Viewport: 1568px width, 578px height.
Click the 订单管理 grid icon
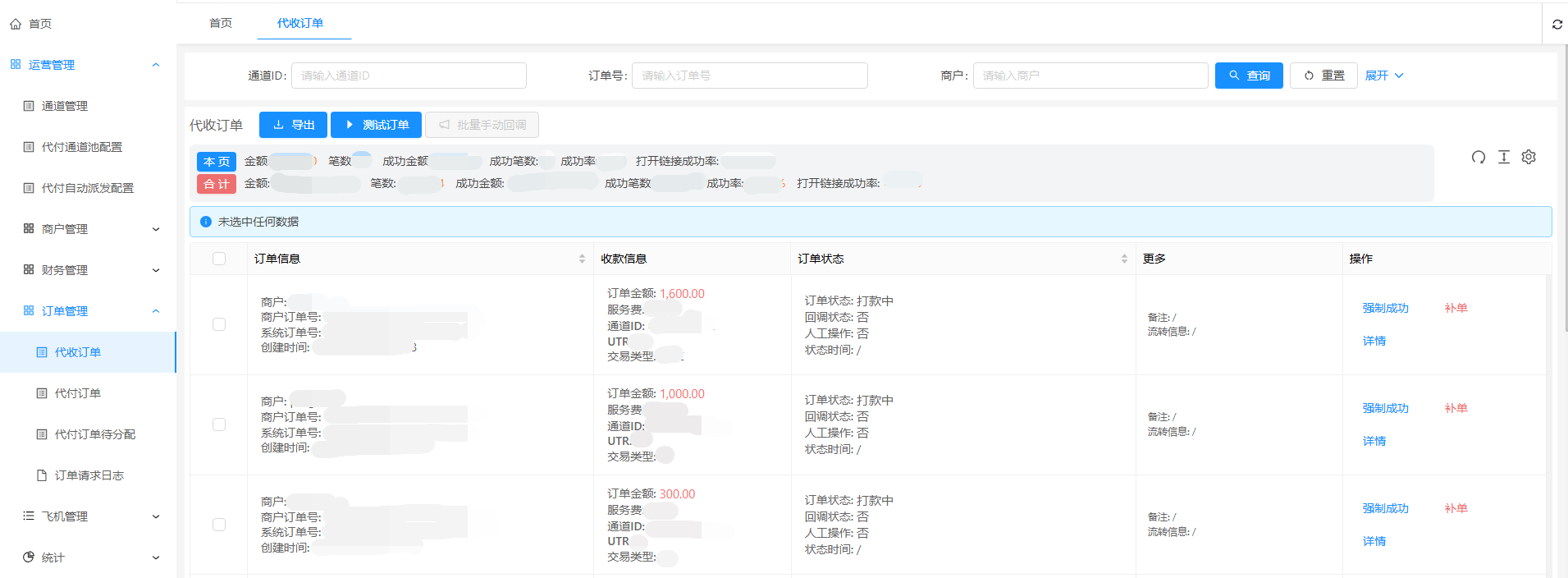pos(29,310)
